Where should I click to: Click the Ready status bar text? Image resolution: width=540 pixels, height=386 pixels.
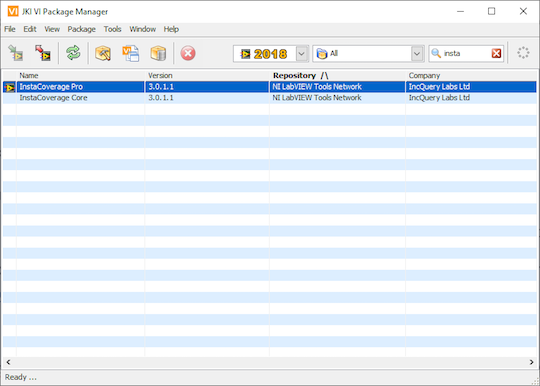[20, 377]
